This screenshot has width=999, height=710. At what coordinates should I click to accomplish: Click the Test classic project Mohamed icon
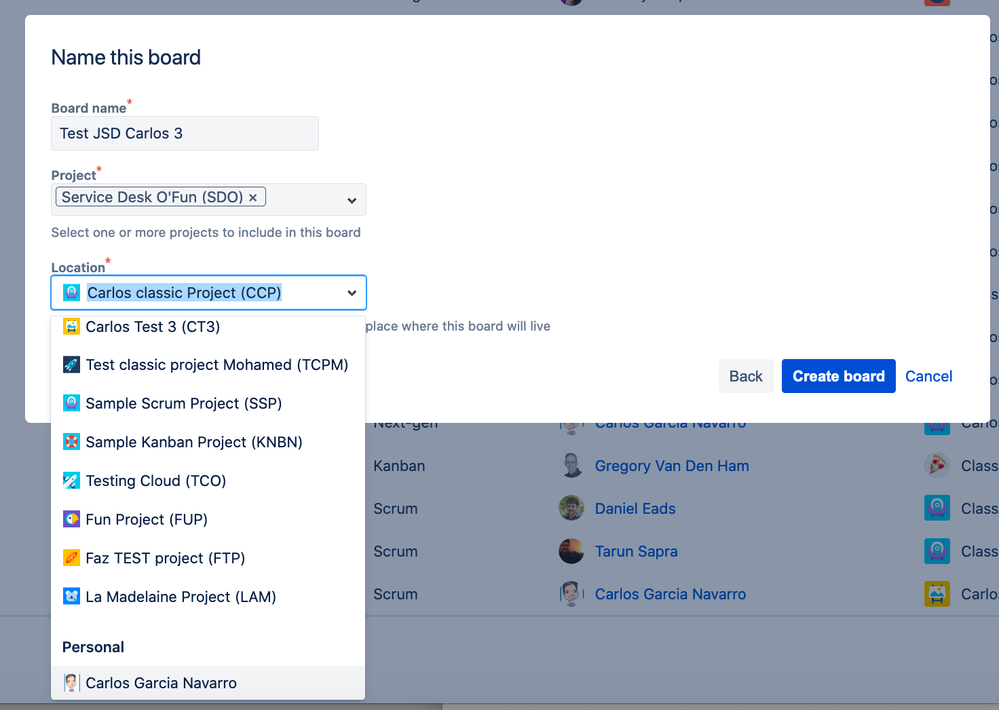[70, 365]
